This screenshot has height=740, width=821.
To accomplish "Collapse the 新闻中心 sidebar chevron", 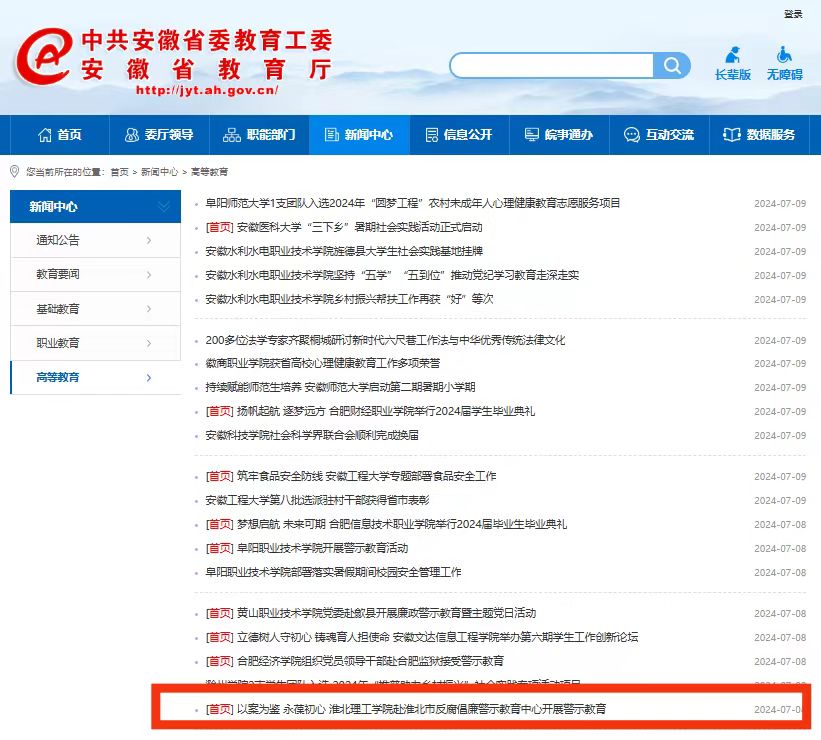I will pos(164,207).
